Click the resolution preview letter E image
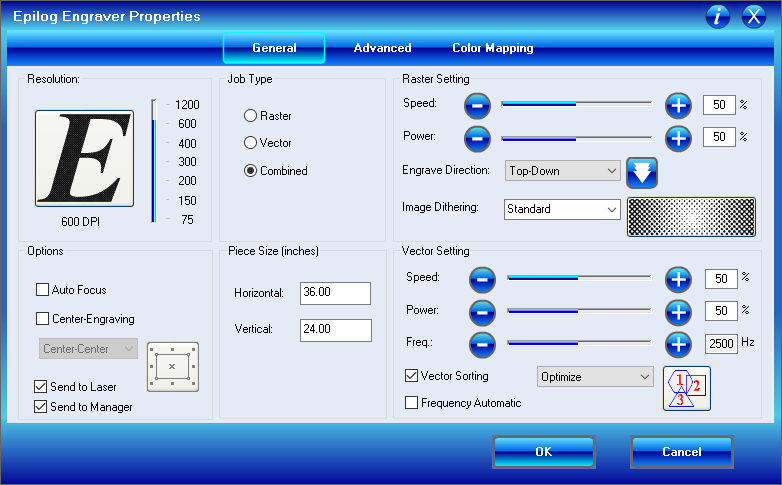Image resolution: width=782 pixels, height=485 pixels. [84, 158]
